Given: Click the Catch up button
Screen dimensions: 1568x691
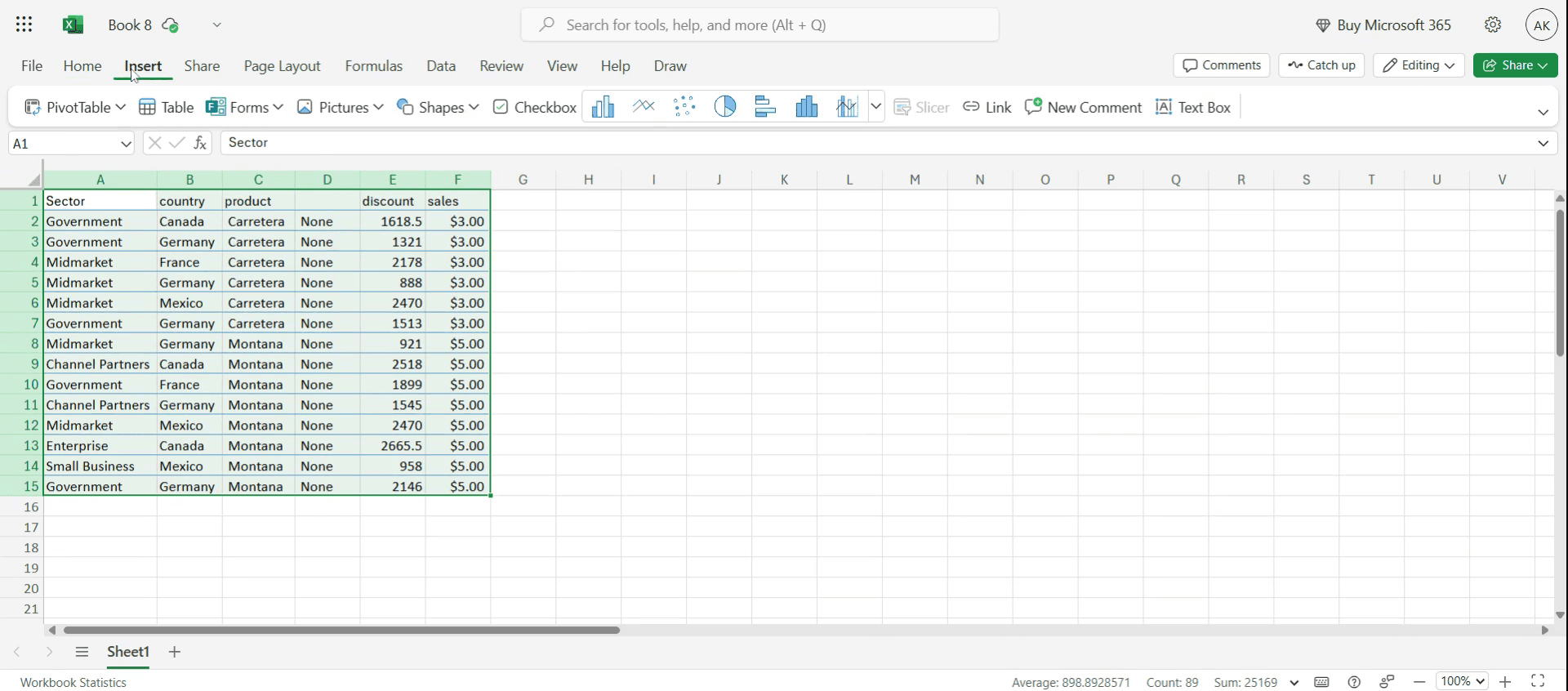Looking at the screenshot, I should (1321, 65).
